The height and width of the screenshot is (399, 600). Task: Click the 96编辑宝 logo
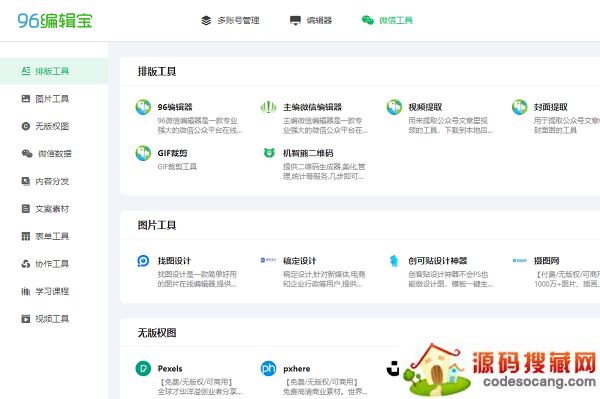(55, 21)
